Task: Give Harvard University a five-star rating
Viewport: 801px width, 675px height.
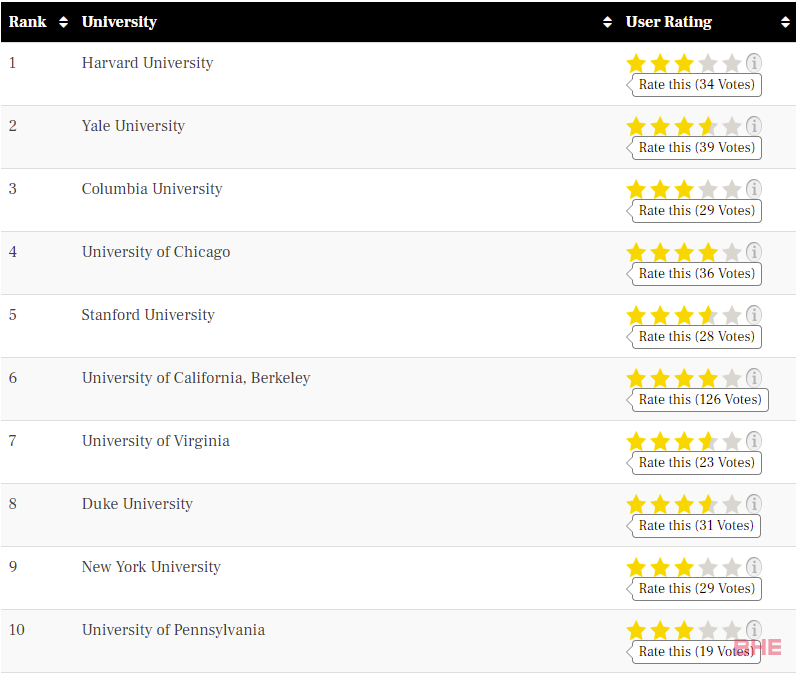Action: (732, 63)
